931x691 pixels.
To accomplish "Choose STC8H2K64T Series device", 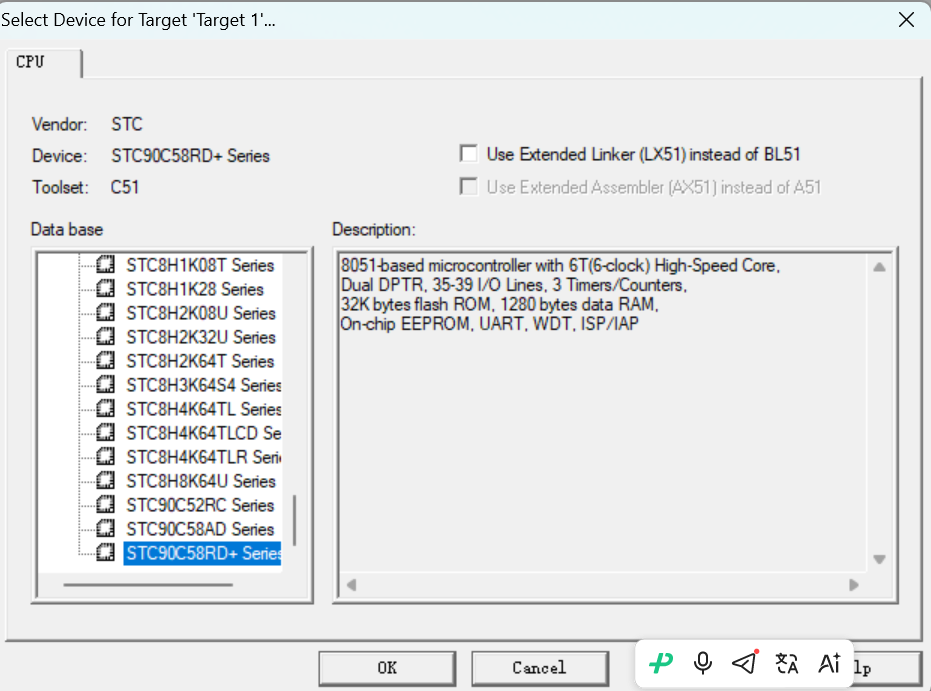I will pos(200,361).
